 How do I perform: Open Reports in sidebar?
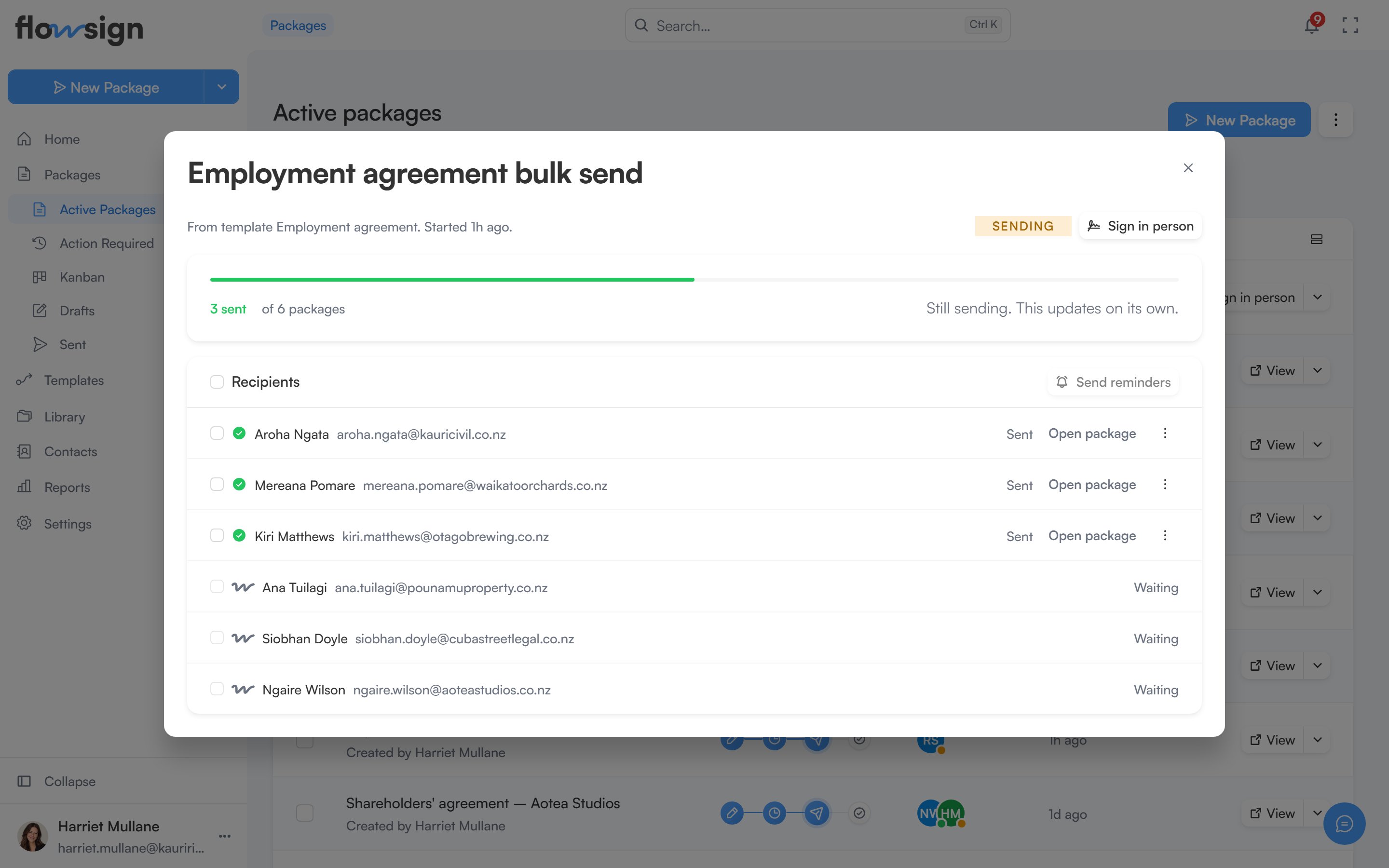point(67,488)
